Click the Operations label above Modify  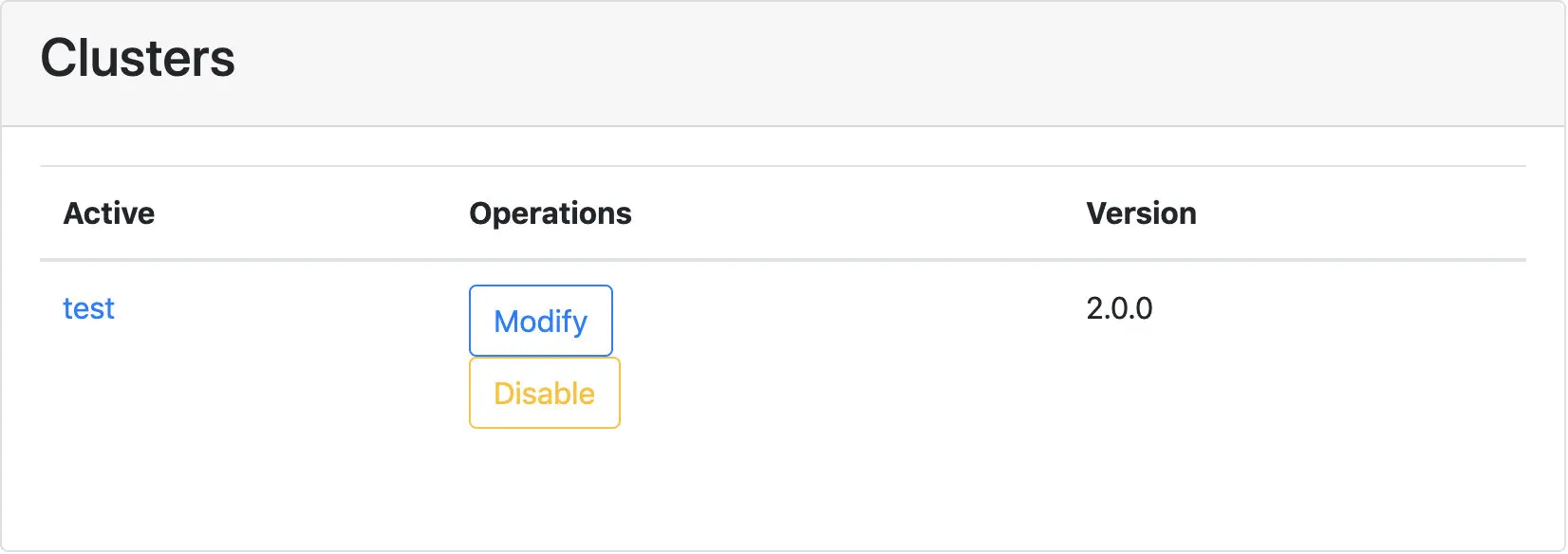click(x=550, y=213)
